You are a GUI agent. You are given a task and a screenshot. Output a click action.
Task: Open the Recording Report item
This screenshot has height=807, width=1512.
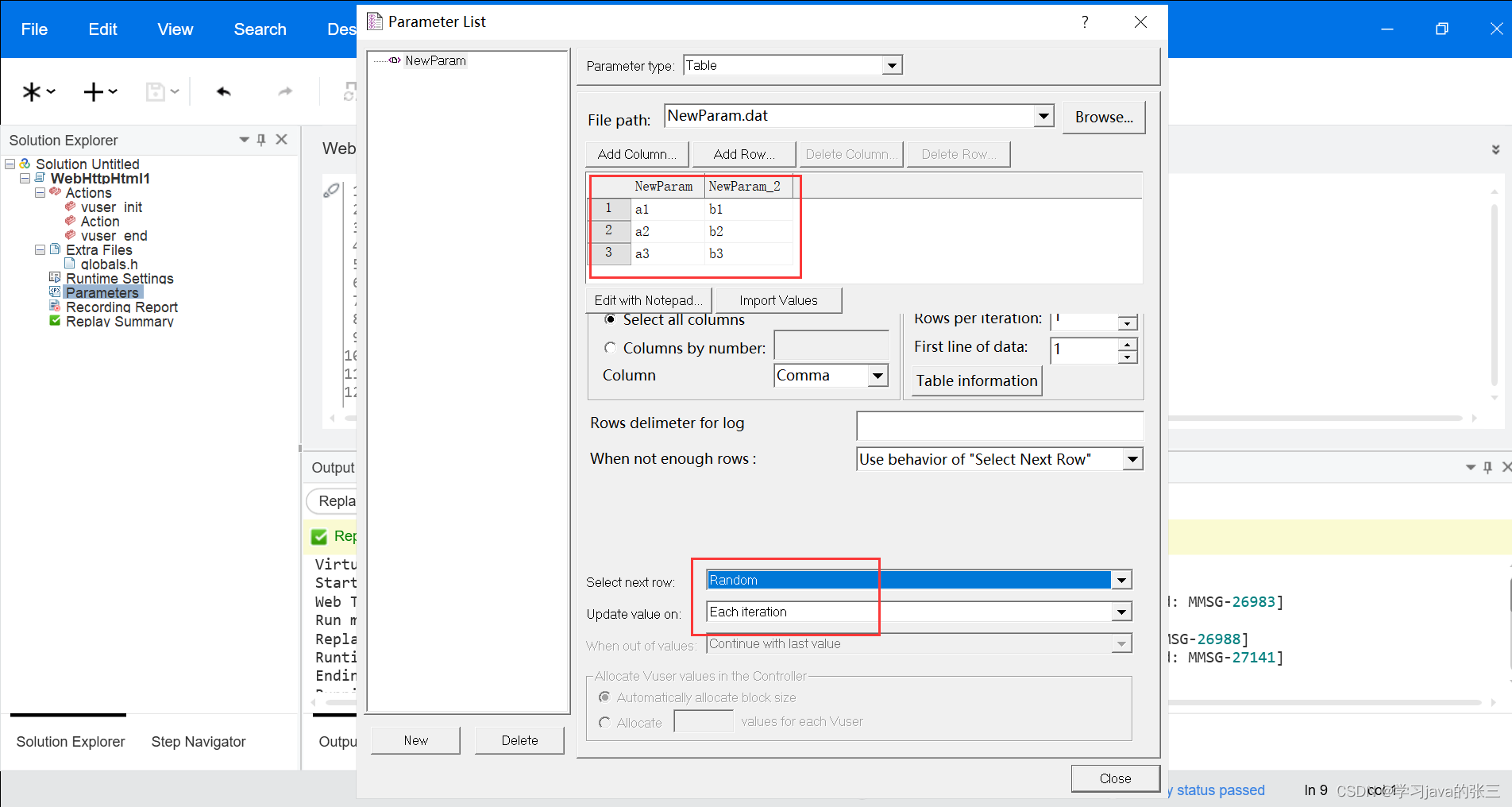click(121, 307)
